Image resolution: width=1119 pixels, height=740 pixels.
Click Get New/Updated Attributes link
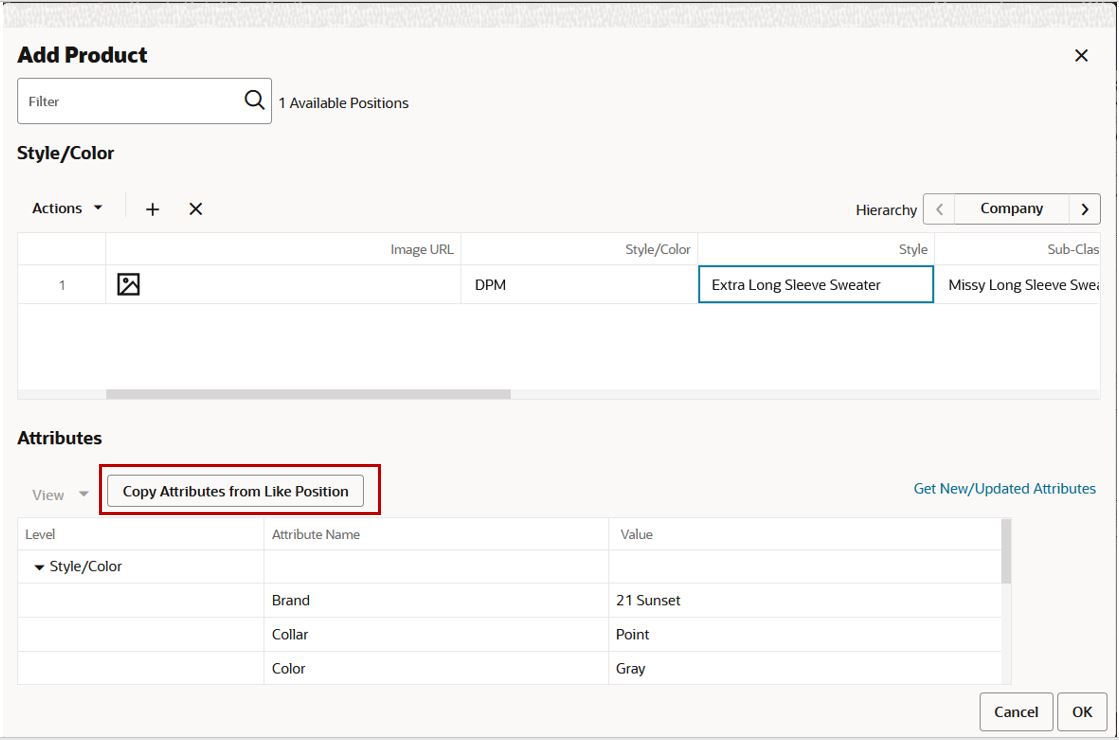[x=1004, y=489]
